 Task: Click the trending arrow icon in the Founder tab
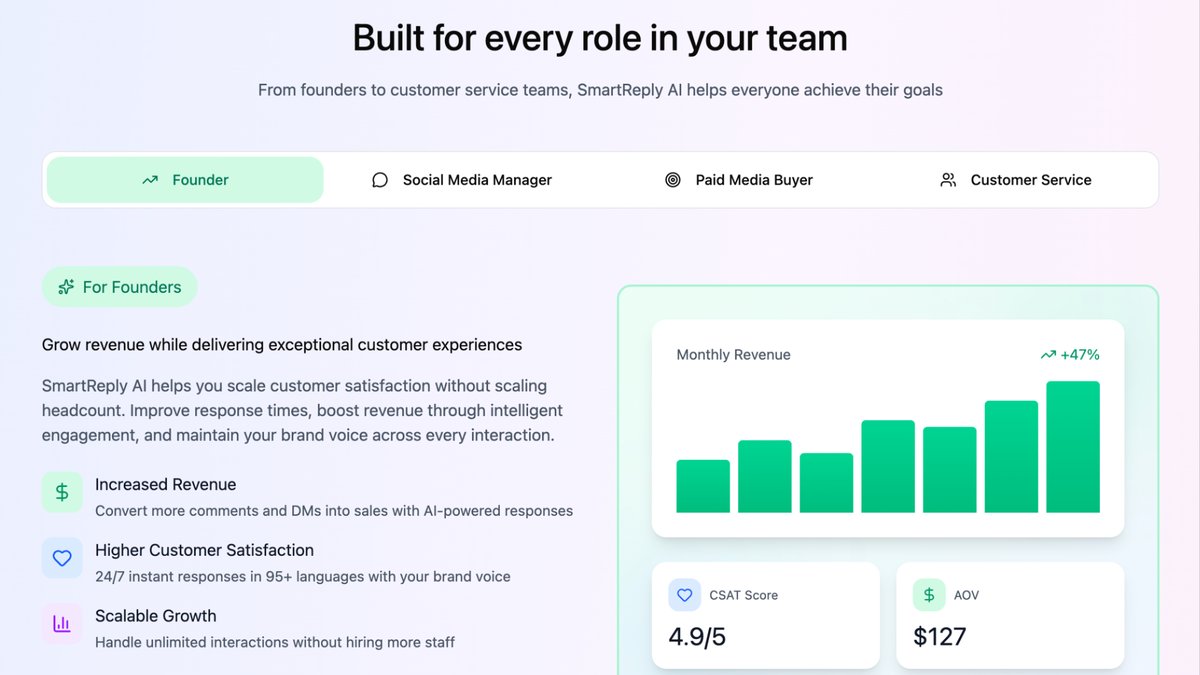(x=150, y=180)
